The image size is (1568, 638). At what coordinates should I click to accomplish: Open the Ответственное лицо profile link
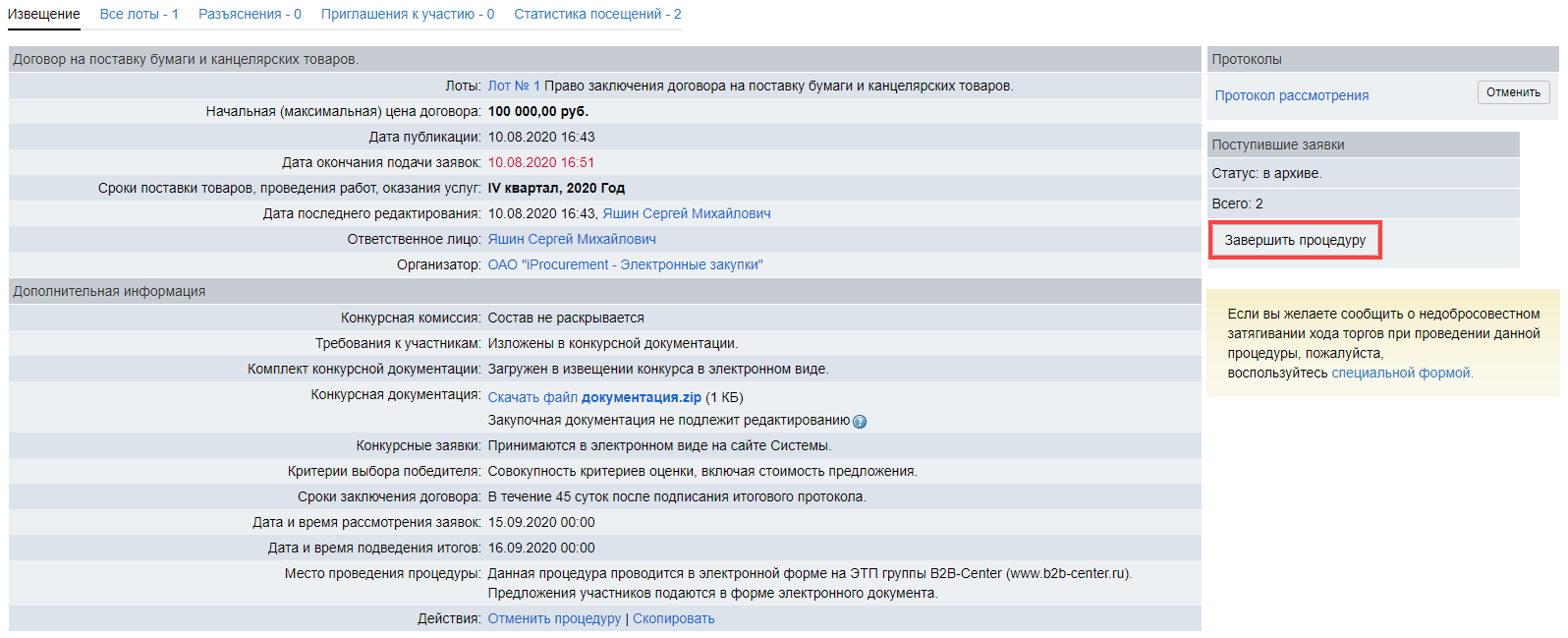tap(572, 239)
